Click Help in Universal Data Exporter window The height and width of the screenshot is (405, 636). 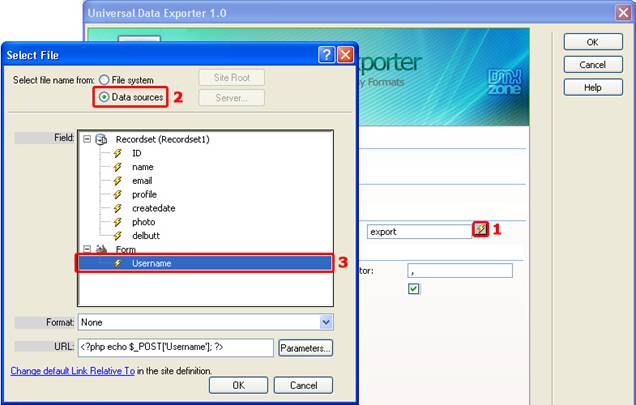pos(593,87)
